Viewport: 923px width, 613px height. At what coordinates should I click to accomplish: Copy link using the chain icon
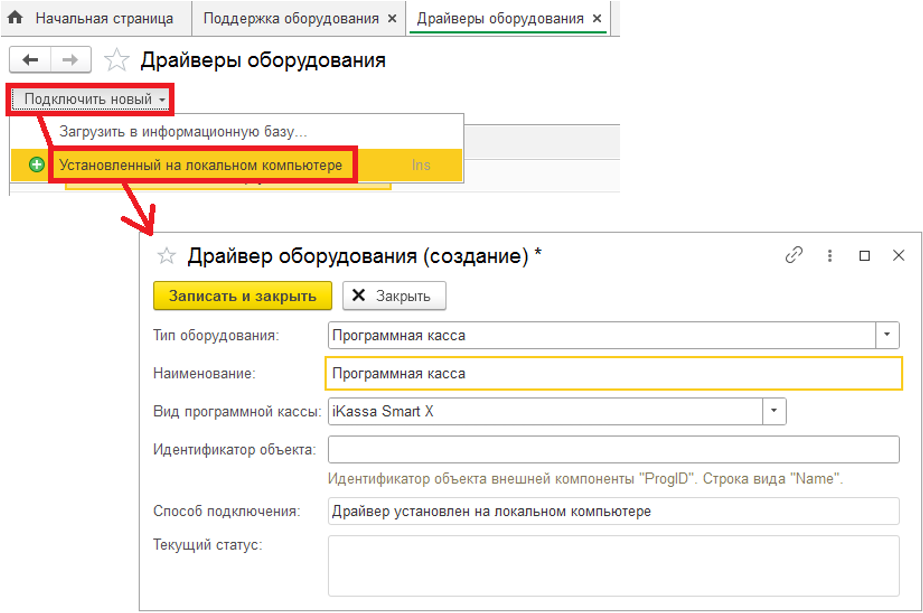click(794, 255)
